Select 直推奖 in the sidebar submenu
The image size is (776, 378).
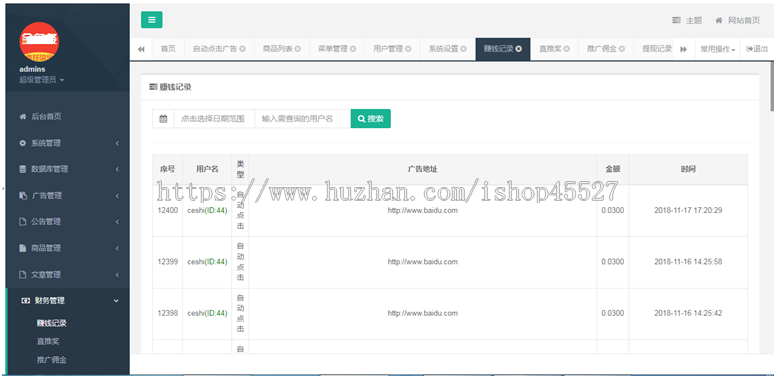[x=48, y=341]
